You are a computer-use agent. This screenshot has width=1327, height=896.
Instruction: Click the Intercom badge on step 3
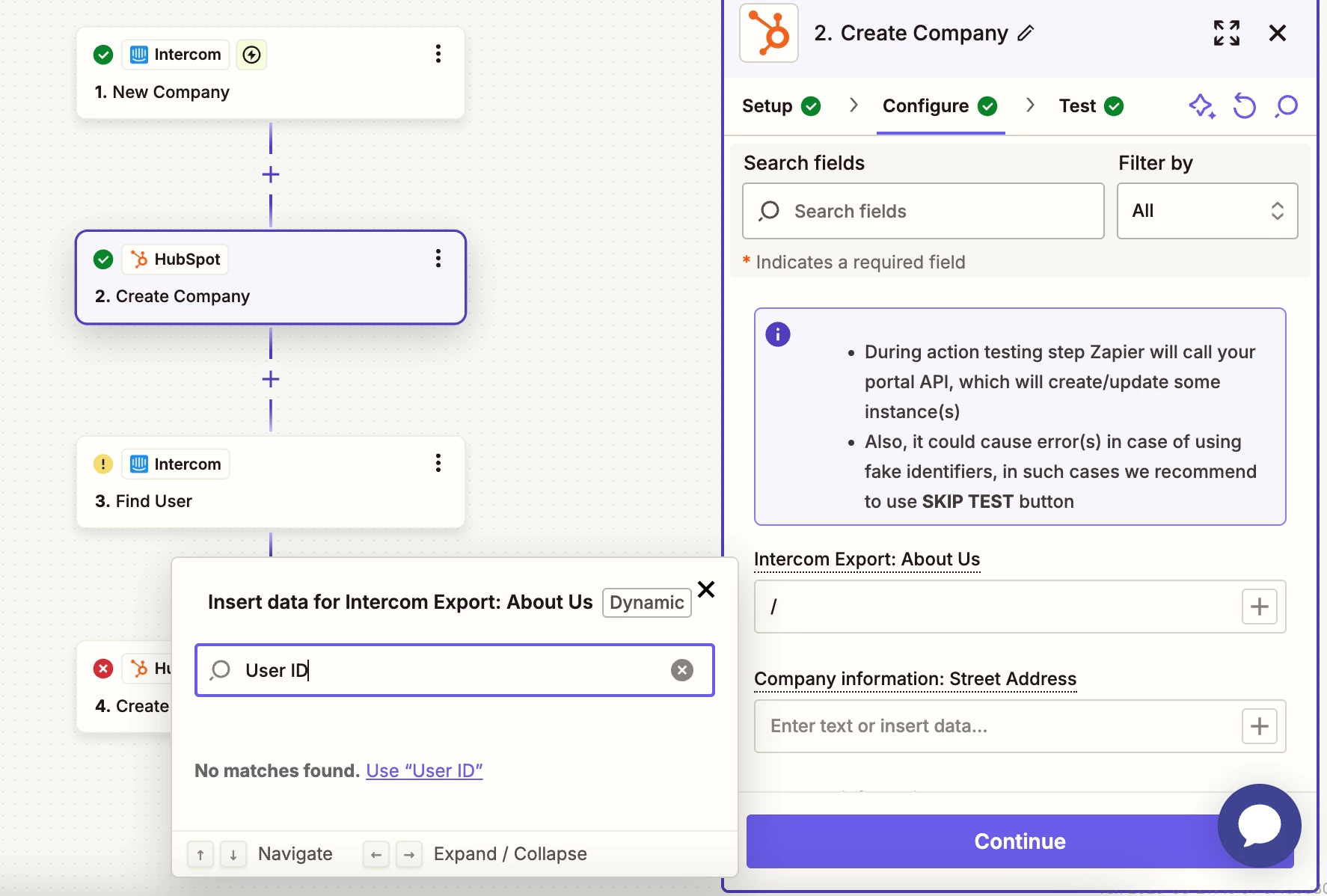click(176, 464)
